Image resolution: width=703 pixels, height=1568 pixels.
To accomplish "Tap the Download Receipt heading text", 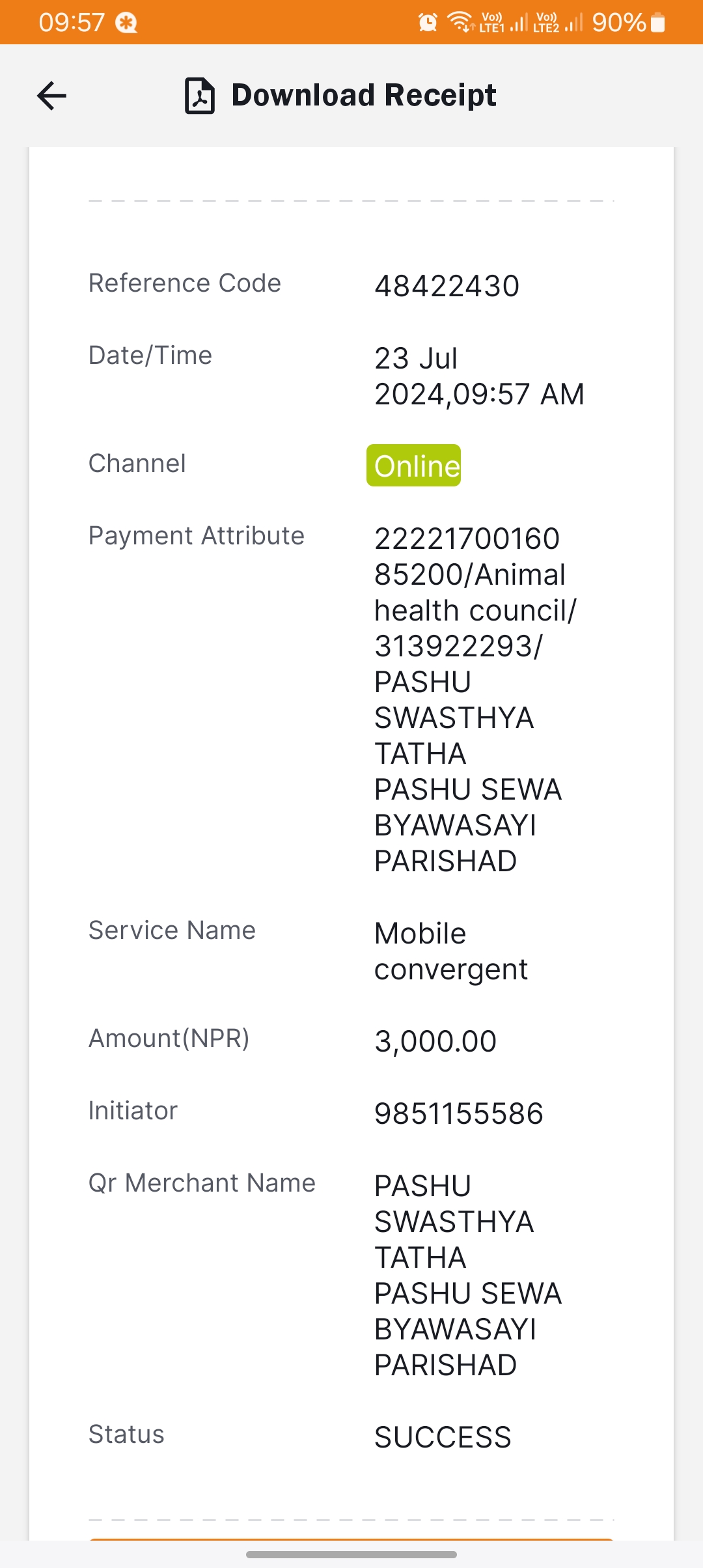I will pyautogui.click(x=364, y=95).
